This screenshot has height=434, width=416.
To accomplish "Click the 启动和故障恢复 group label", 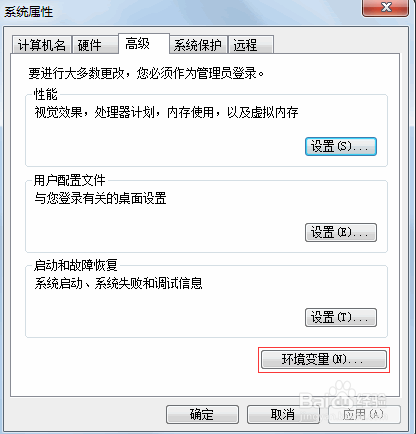I will pos(76,265).
